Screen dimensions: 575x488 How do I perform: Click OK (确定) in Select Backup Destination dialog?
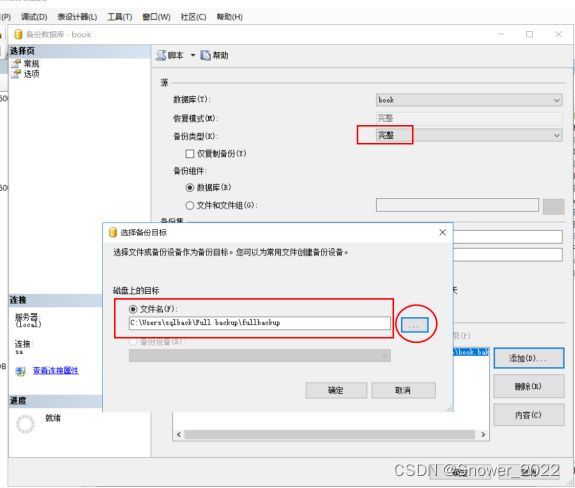[x=336, y=390]
